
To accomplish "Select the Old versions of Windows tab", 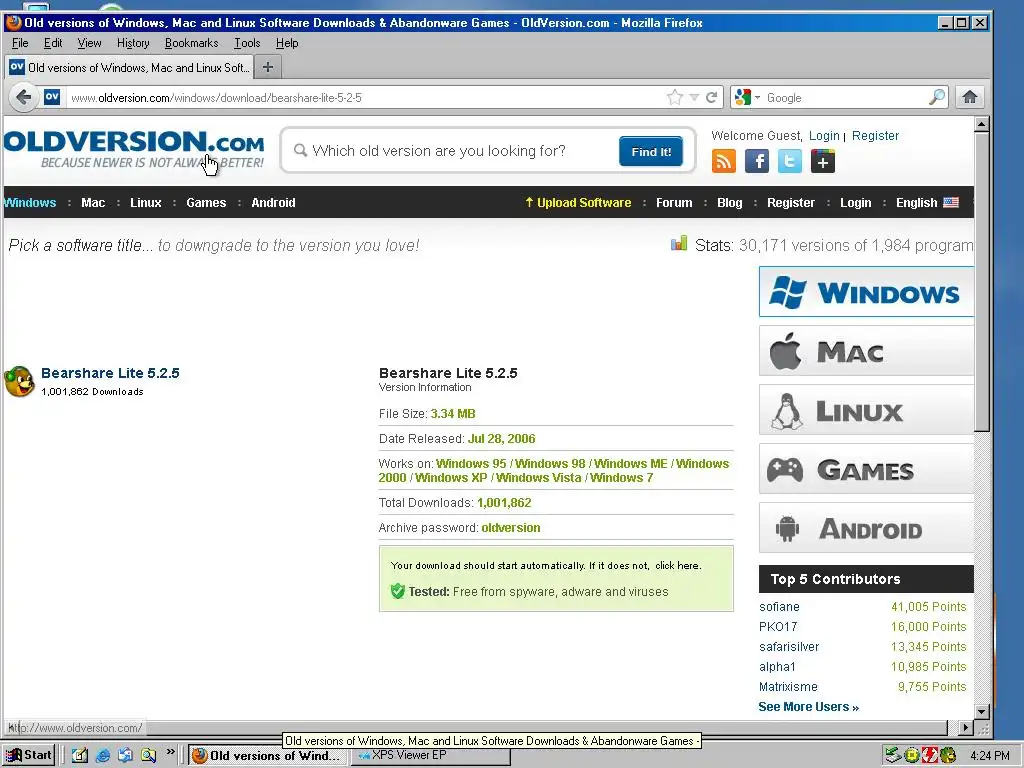I will (129, 67).
